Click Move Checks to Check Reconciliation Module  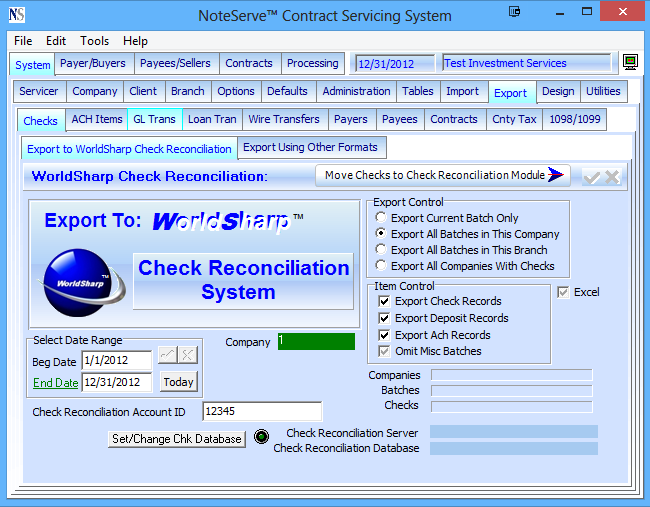(x=443, y=175)
